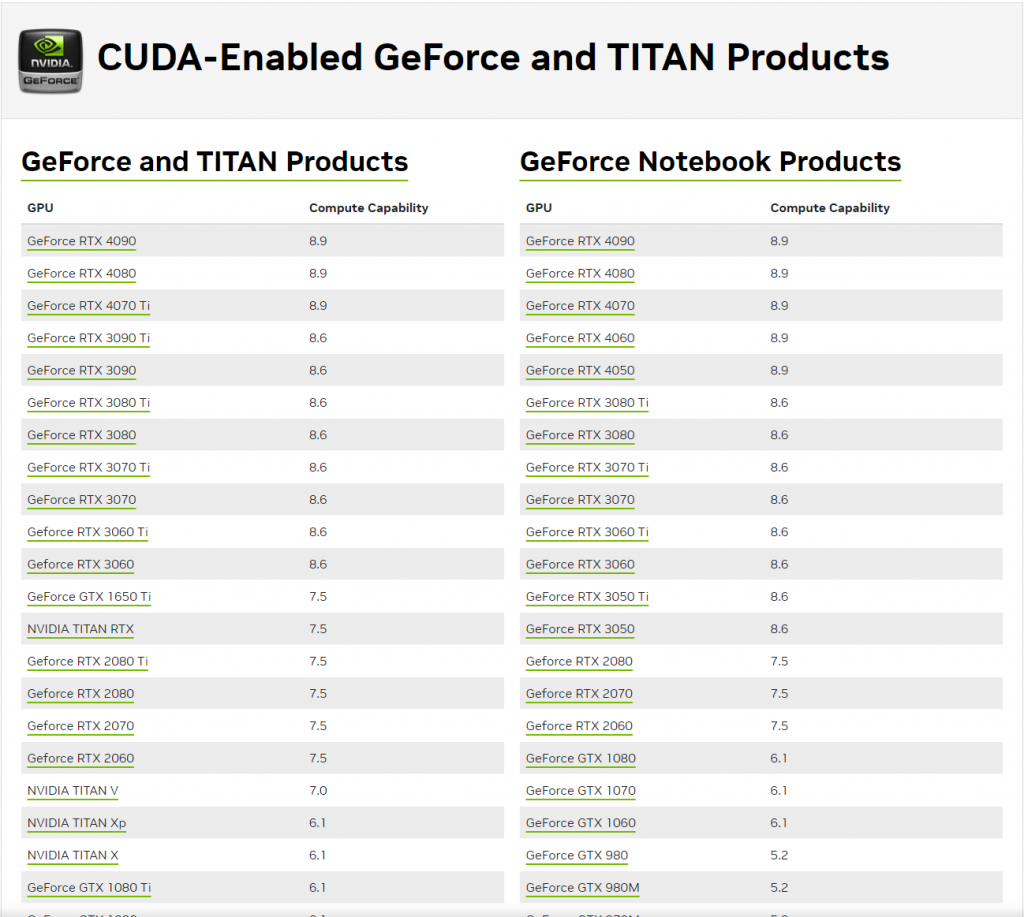Click the 6.1 value for TITAN Xp
Viewport: 1024px width, 917px height.
317,823
